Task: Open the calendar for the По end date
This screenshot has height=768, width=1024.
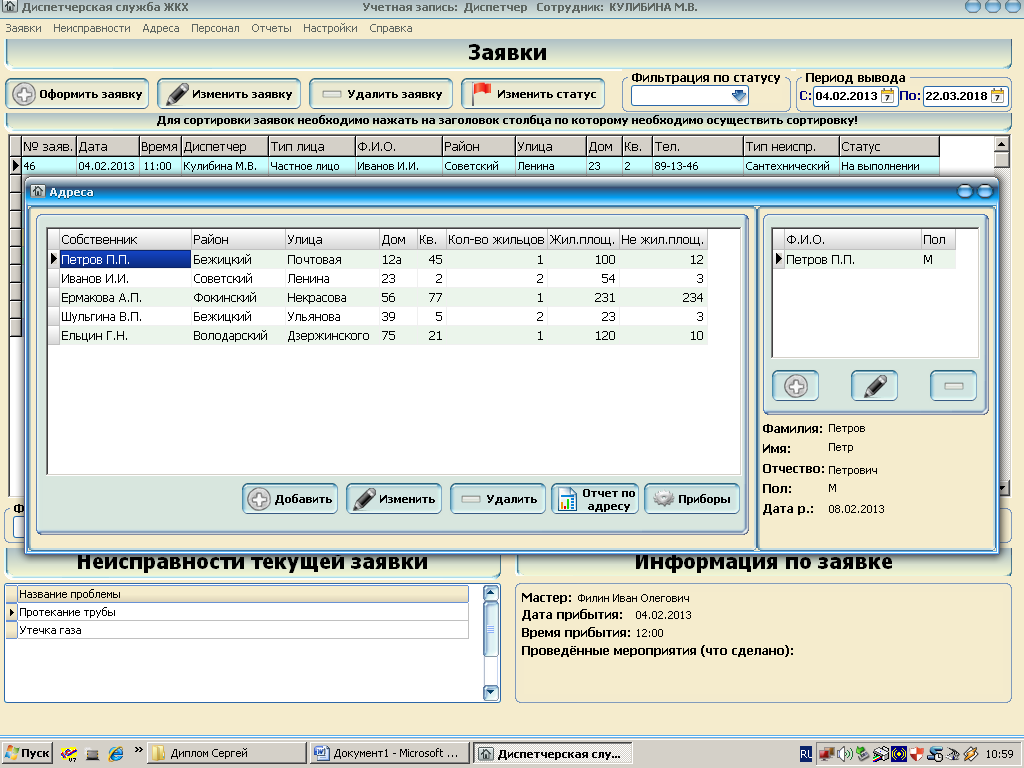Action: [997, 96]
